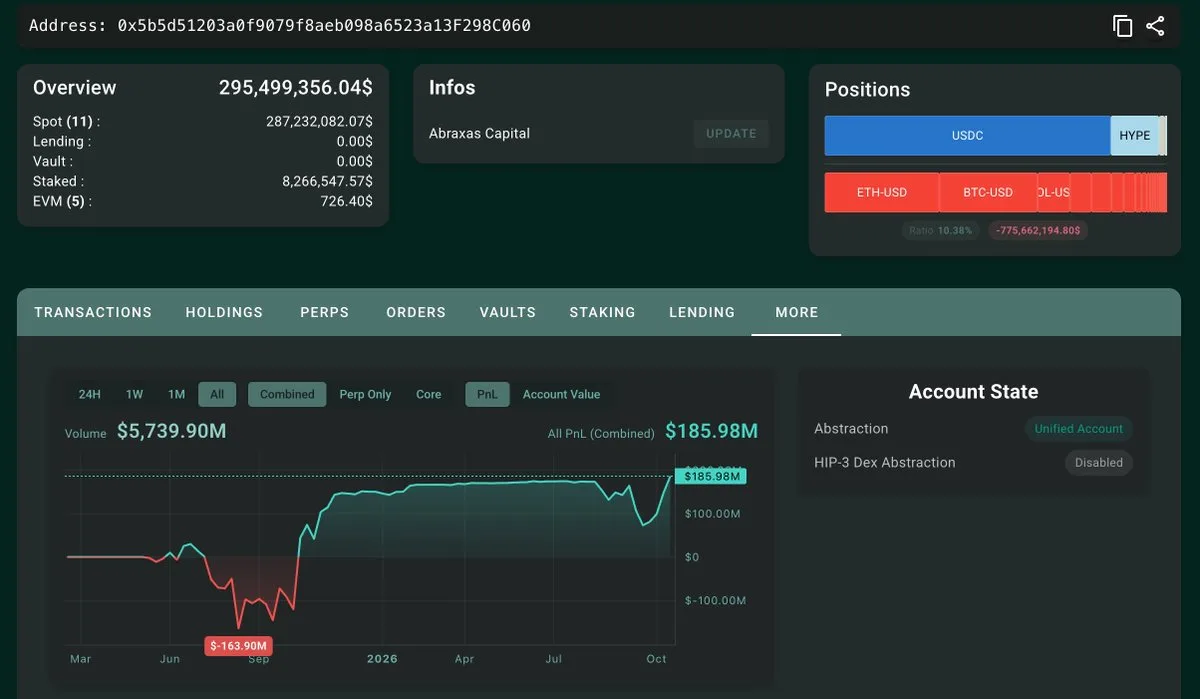Choose the Combined chart mode
Image resolution: width=1200 pixels, height=699 pixels.
click(287, 394)
